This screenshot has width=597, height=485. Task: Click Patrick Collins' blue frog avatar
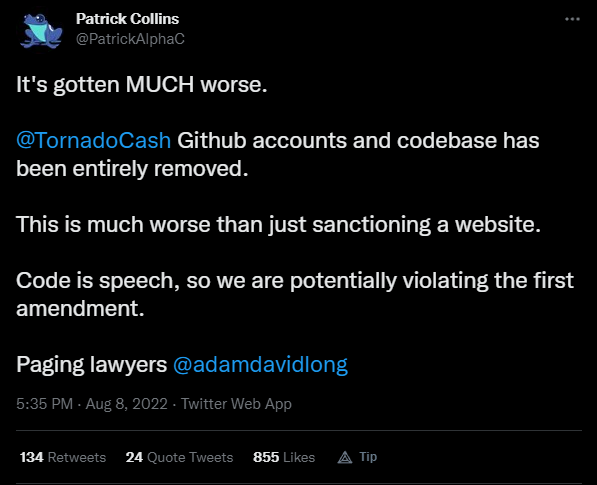42,30
